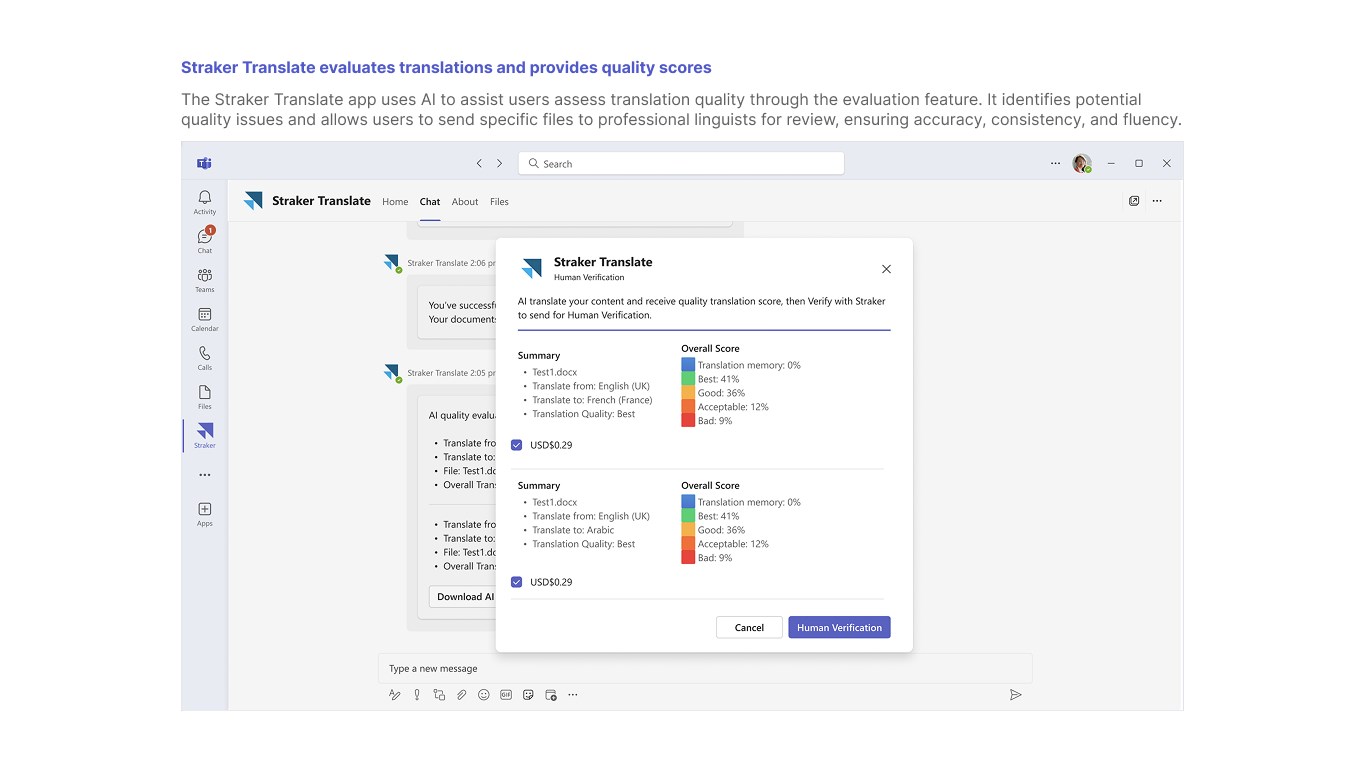Uncheck USD$0.29 for the Arabic translation
1366x768 pixels.
517,582
